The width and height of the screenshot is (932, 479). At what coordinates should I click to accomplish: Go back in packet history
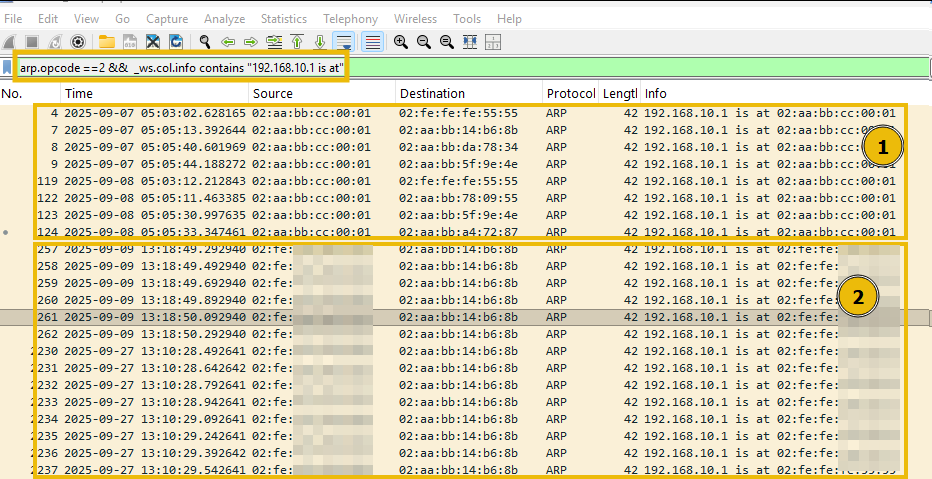pyautogui.click(x=228, y=42)
